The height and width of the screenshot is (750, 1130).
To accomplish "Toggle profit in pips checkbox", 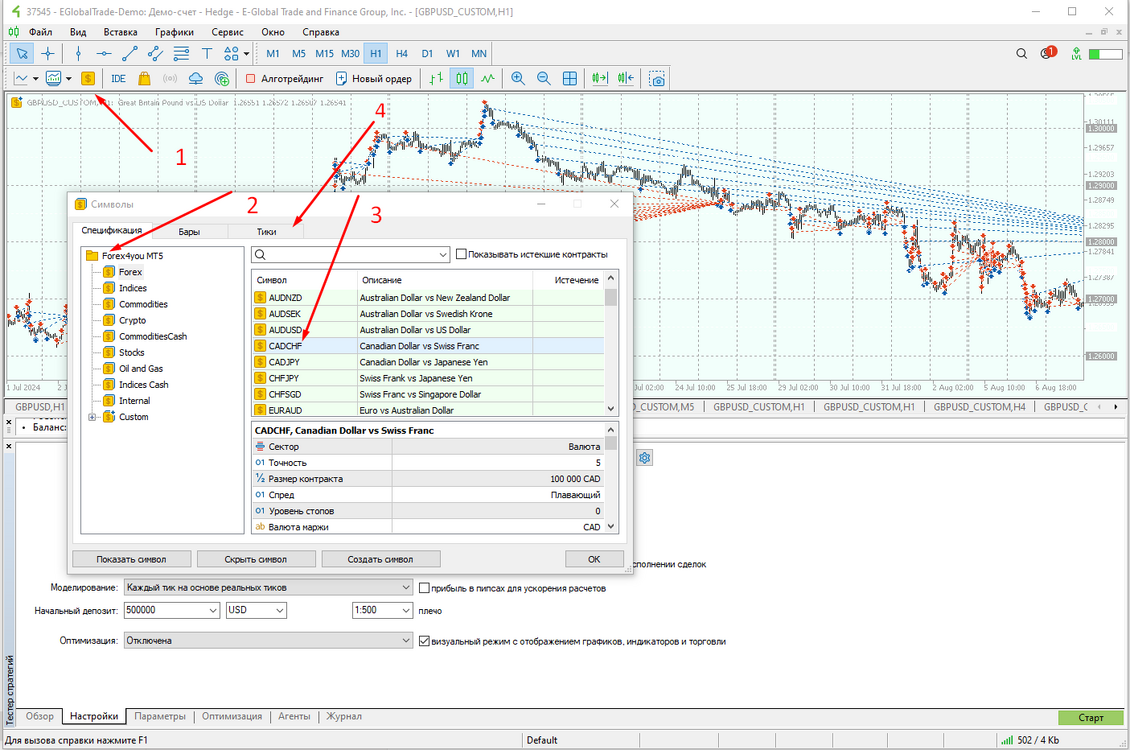I will click(x=424, y=588).
